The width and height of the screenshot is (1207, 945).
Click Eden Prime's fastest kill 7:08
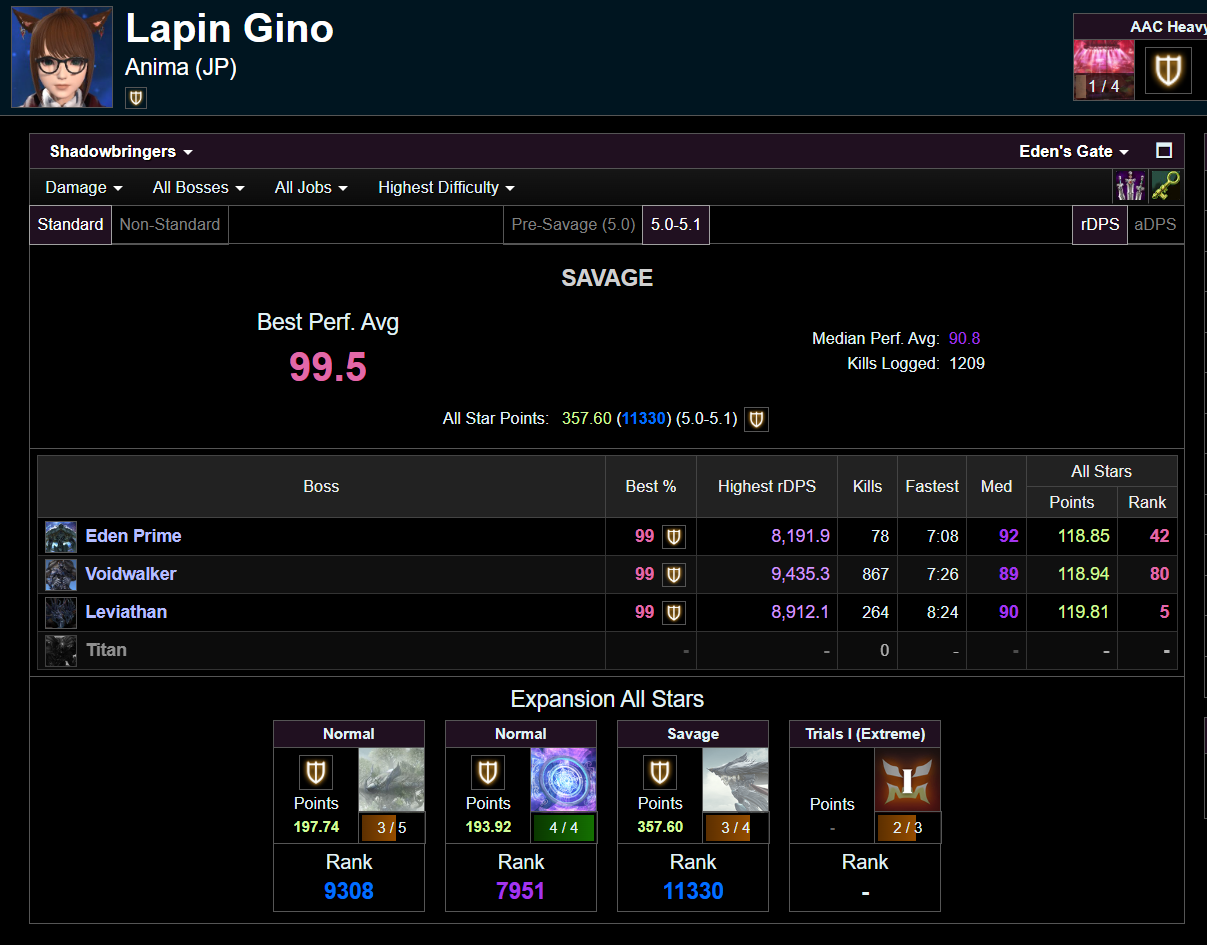[x=942, y=536]
